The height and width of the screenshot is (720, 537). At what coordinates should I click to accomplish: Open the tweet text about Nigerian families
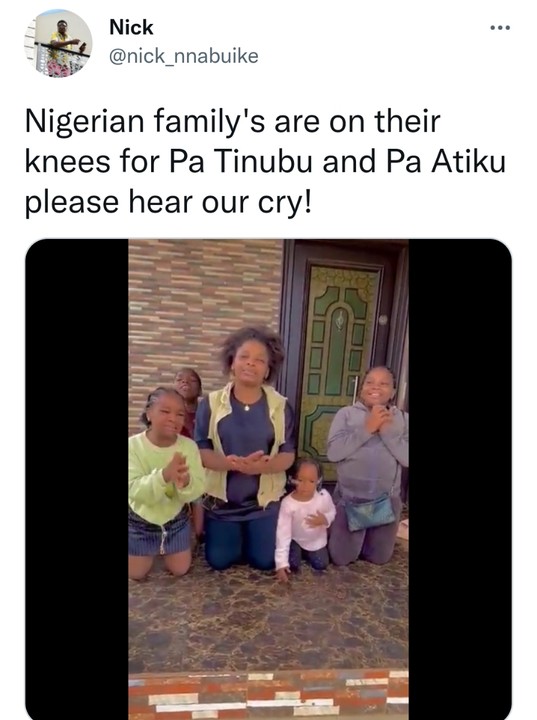(265, 162)
